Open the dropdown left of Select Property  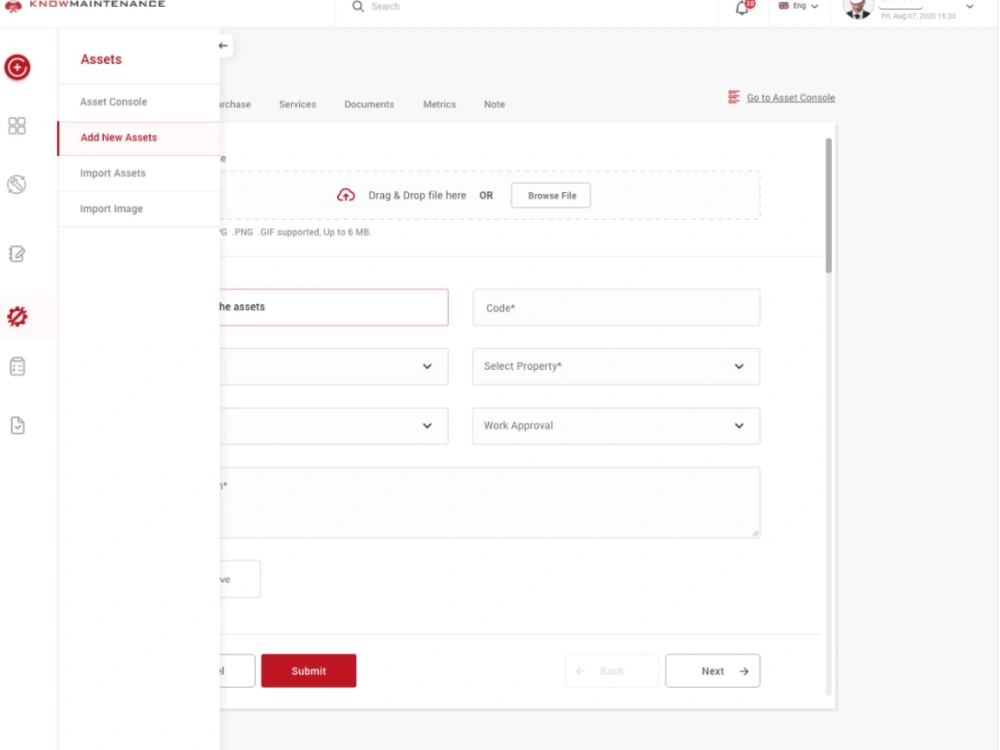(x=334, y=366)
